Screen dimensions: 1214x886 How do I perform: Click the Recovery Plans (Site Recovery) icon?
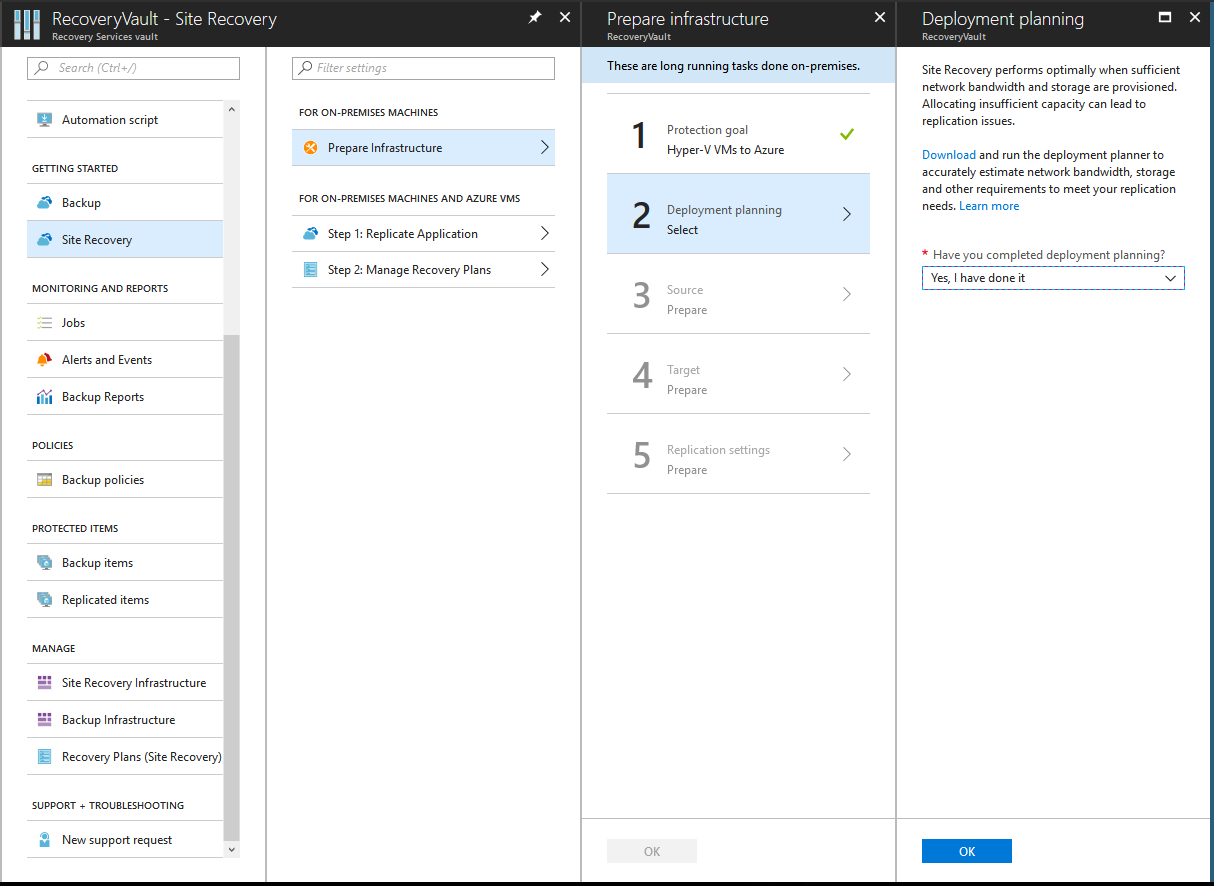coord(44,757)
